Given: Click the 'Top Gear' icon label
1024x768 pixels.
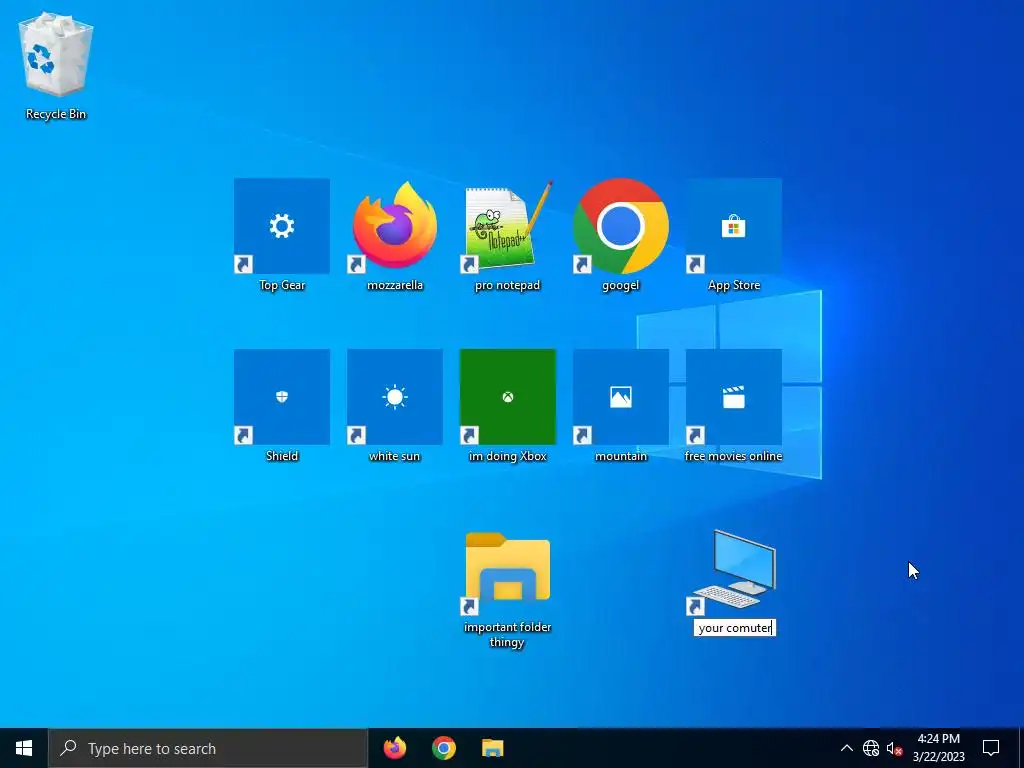Looking at the screenshot, I should coord(281,285).
